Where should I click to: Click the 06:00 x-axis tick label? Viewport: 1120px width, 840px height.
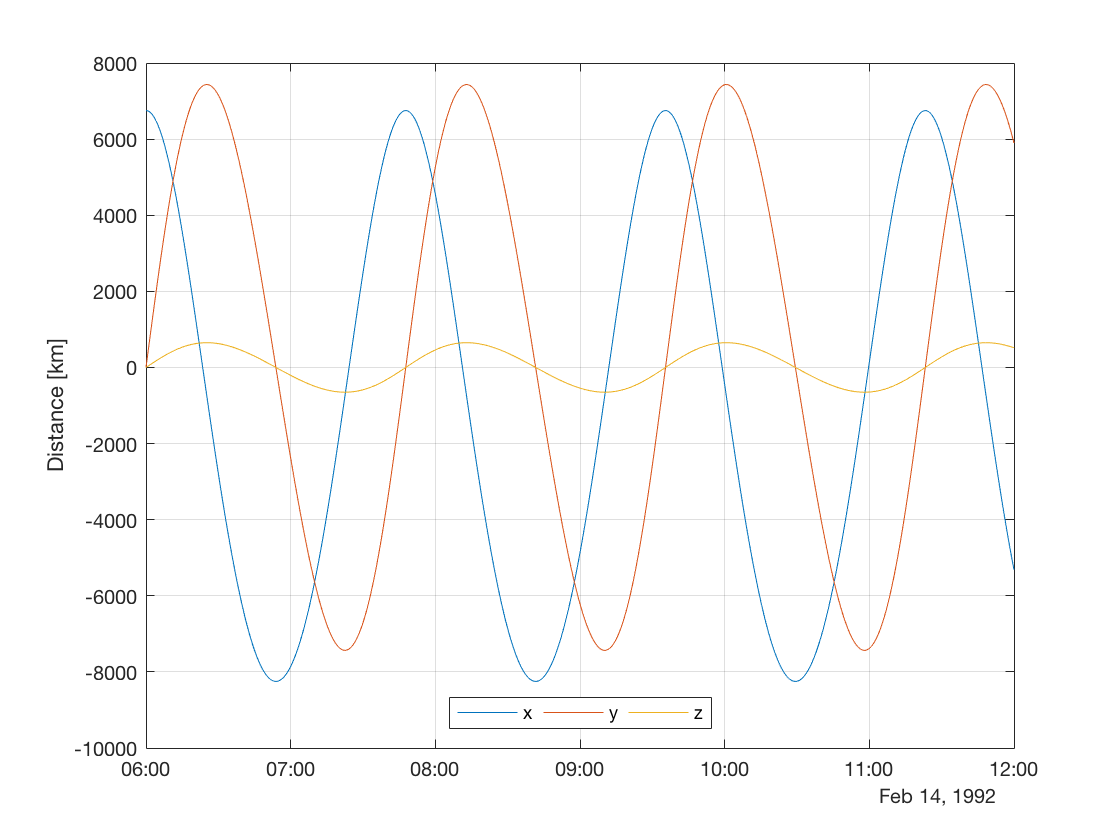coord(146,770)
